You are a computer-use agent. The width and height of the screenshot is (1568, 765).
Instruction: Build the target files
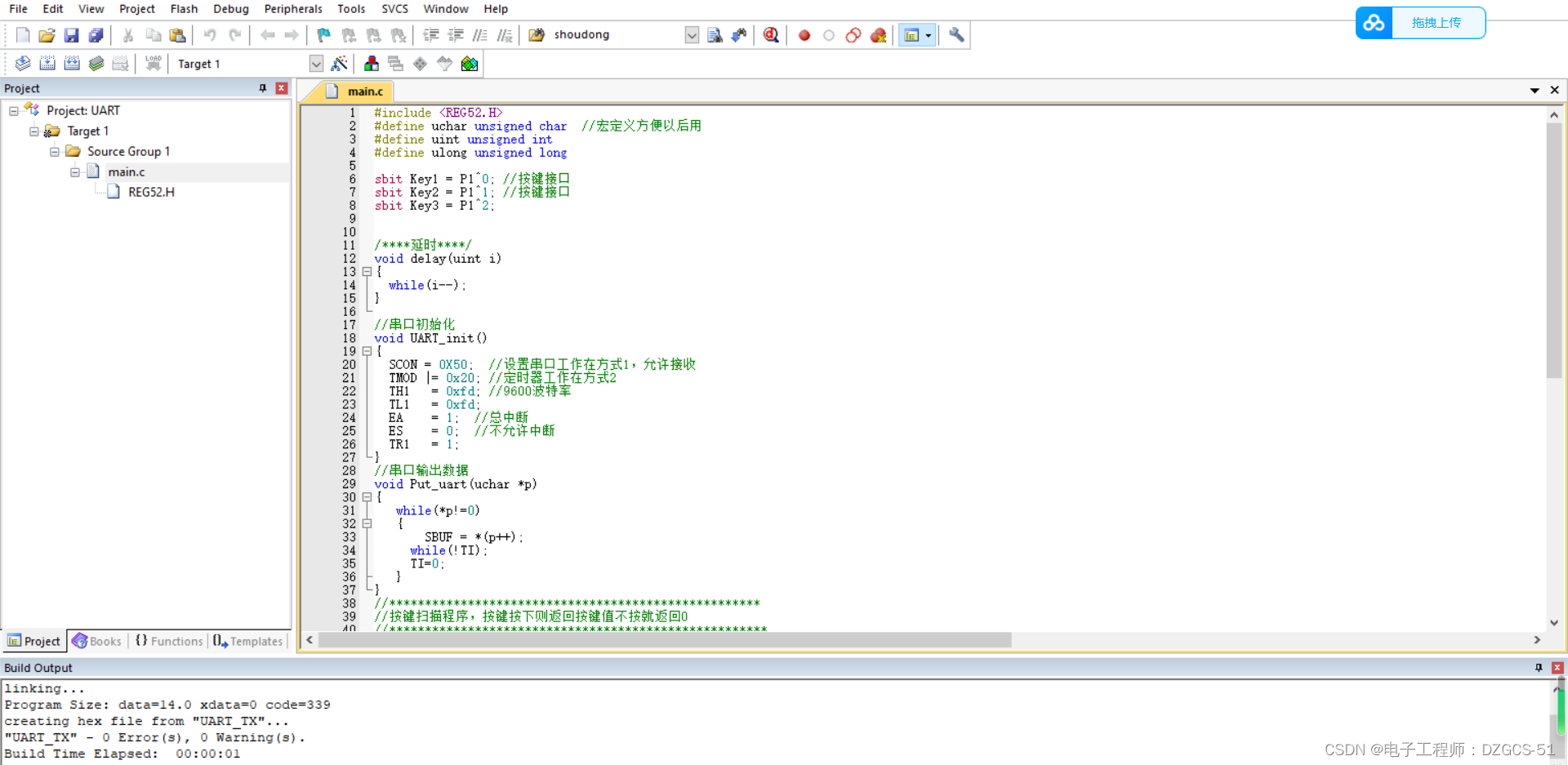(47, 64)
